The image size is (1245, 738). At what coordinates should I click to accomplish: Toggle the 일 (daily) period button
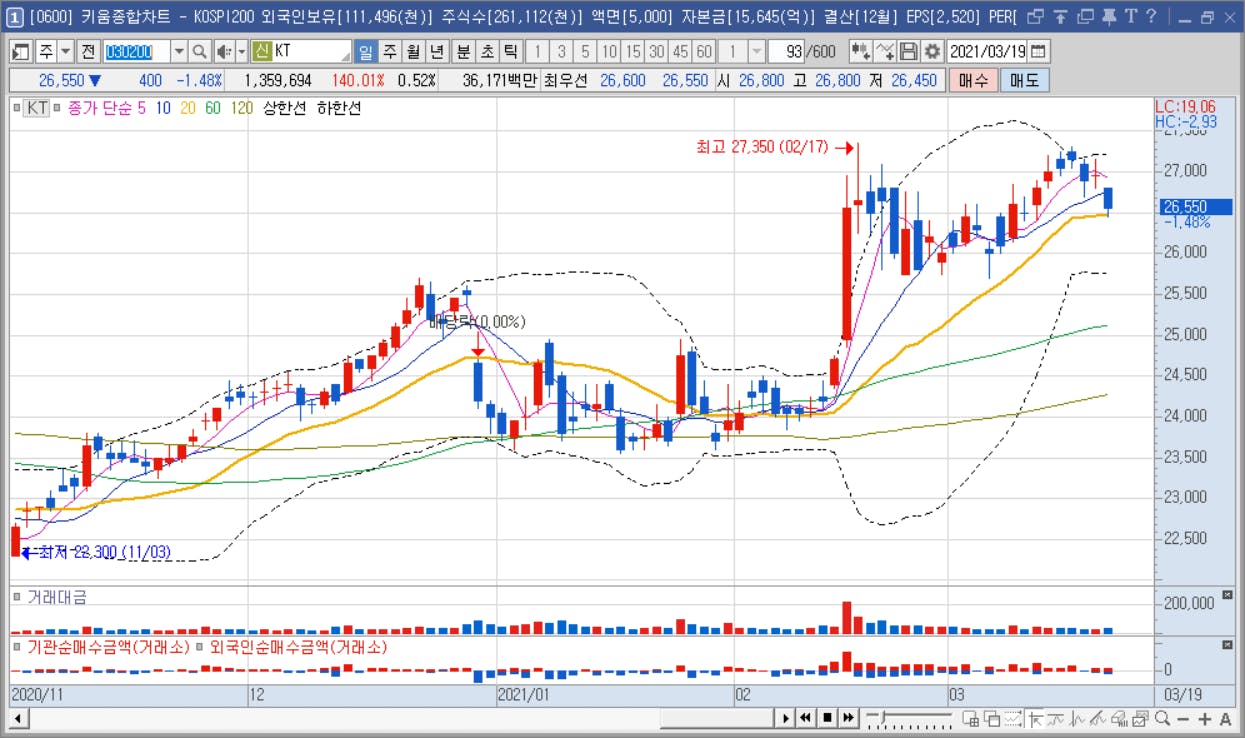click(365, 52)
